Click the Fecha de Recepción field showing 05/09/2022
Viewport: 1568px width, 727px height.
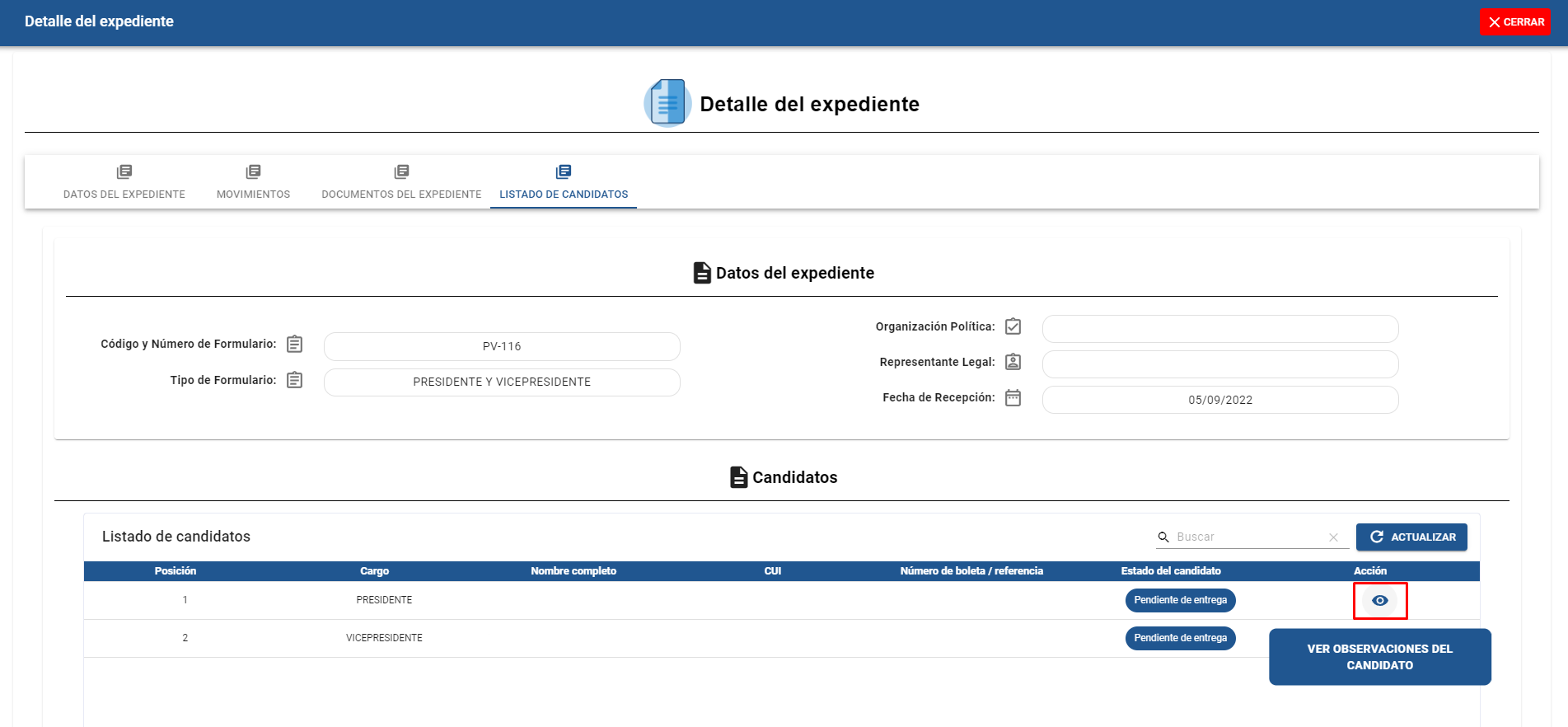(x=1219, y=400)
